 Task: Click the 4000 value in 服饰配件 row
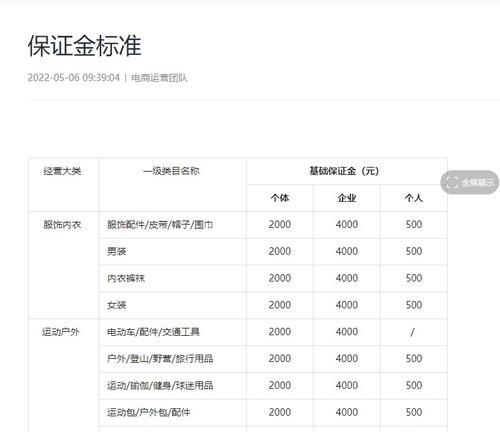click(347, 225)
